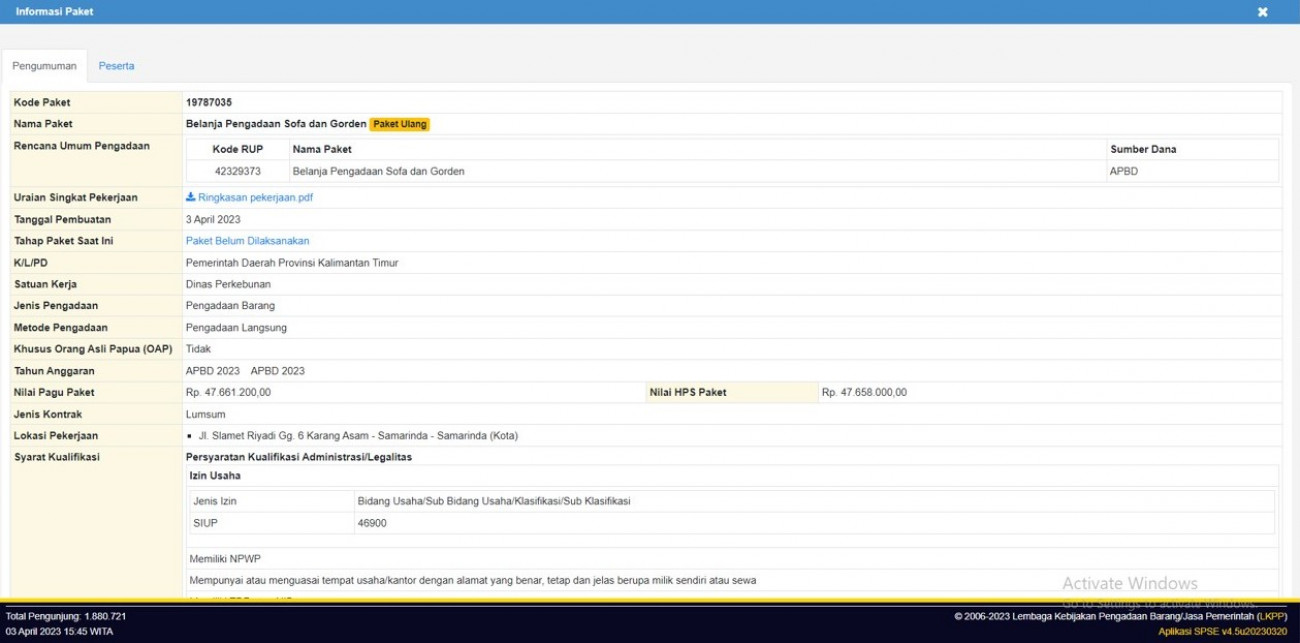Screen dimensions: 1300x643
Task: Follow the LKPP link in the footer
Action: click(1272, 616)
